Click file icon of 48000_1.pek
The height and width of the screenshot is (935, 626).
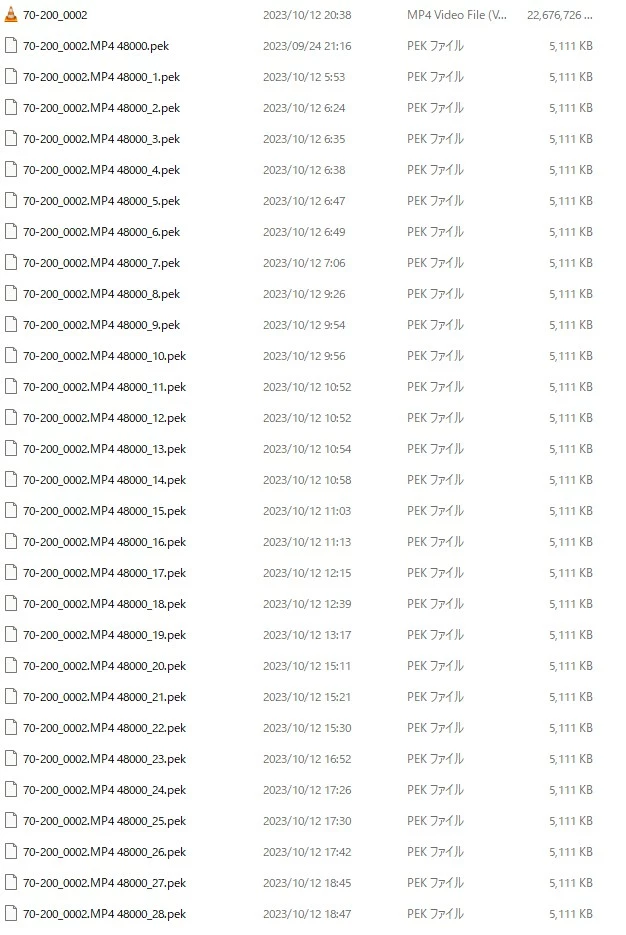(11, 77)
